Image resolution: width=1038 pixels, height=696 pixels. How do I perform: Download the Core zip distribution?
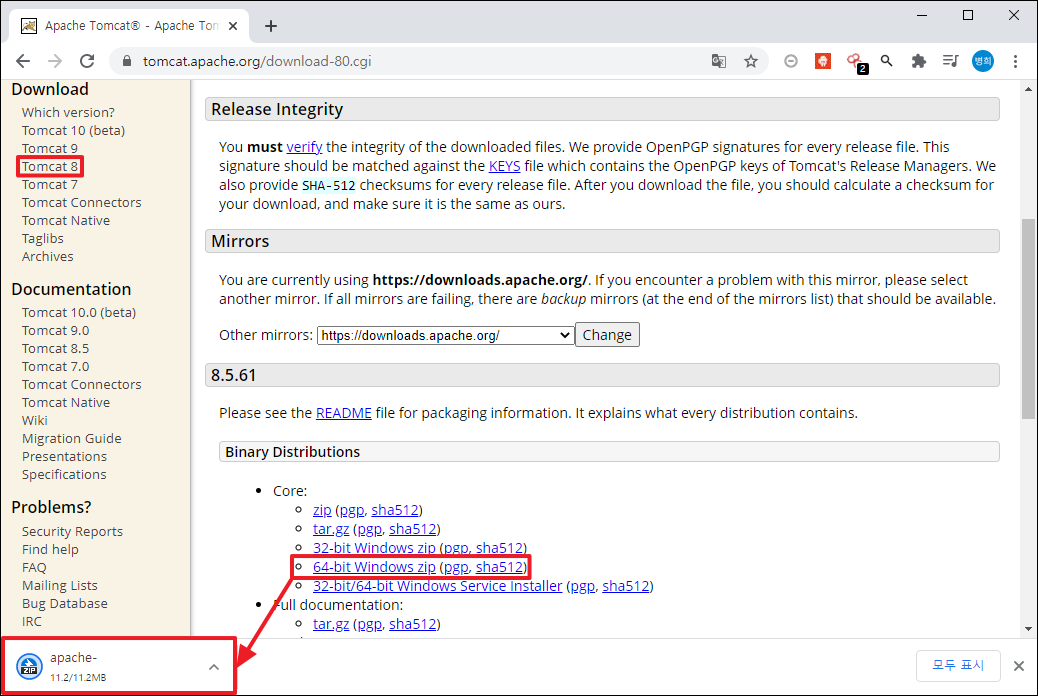click(322, 510)
